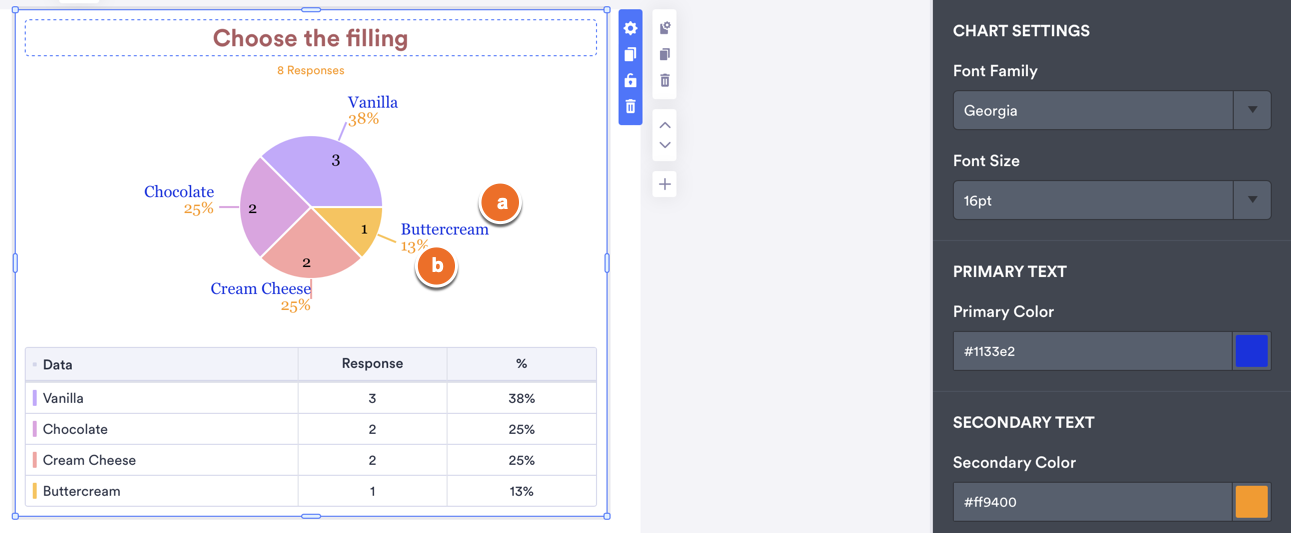1291x533 pixels.
Task: Delete page using white toolbar trash icon
Action: tap(665, 80)
